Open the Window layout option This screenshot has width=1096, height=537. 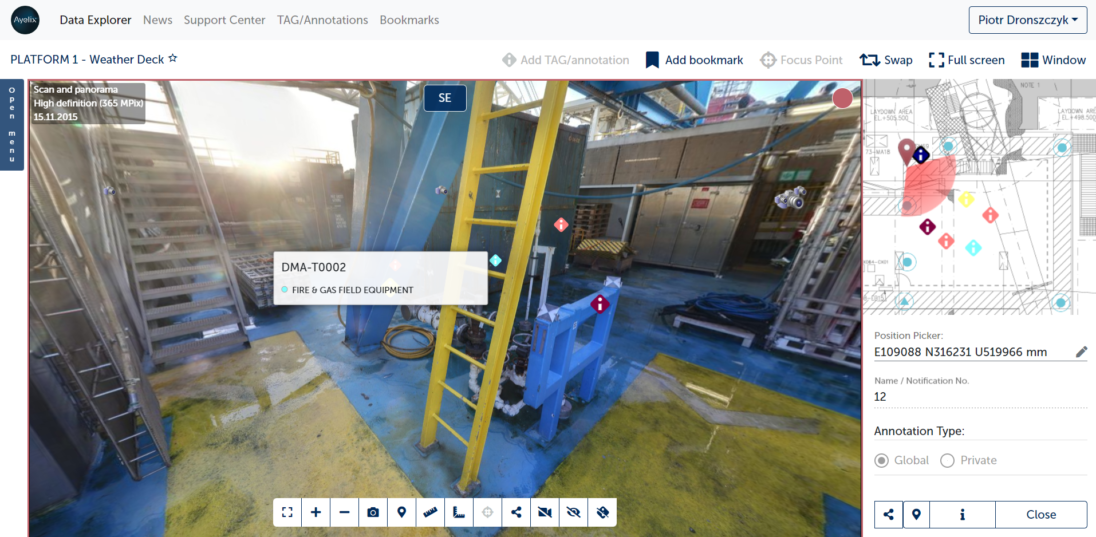pos(1053,60)
